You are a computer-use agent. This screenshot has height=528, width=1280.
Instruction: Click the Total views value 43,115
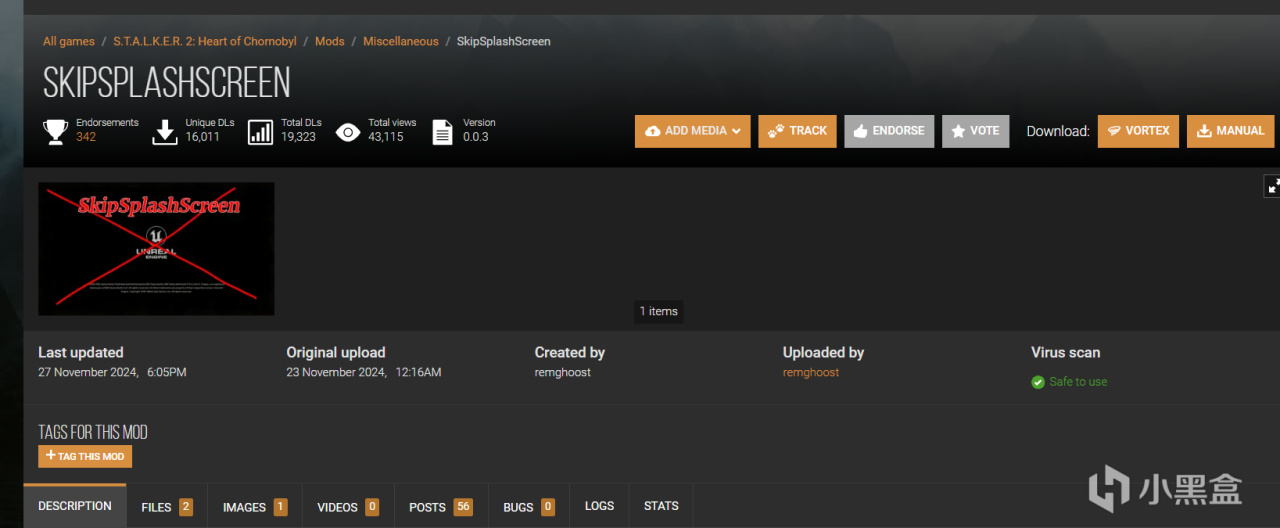386,137
